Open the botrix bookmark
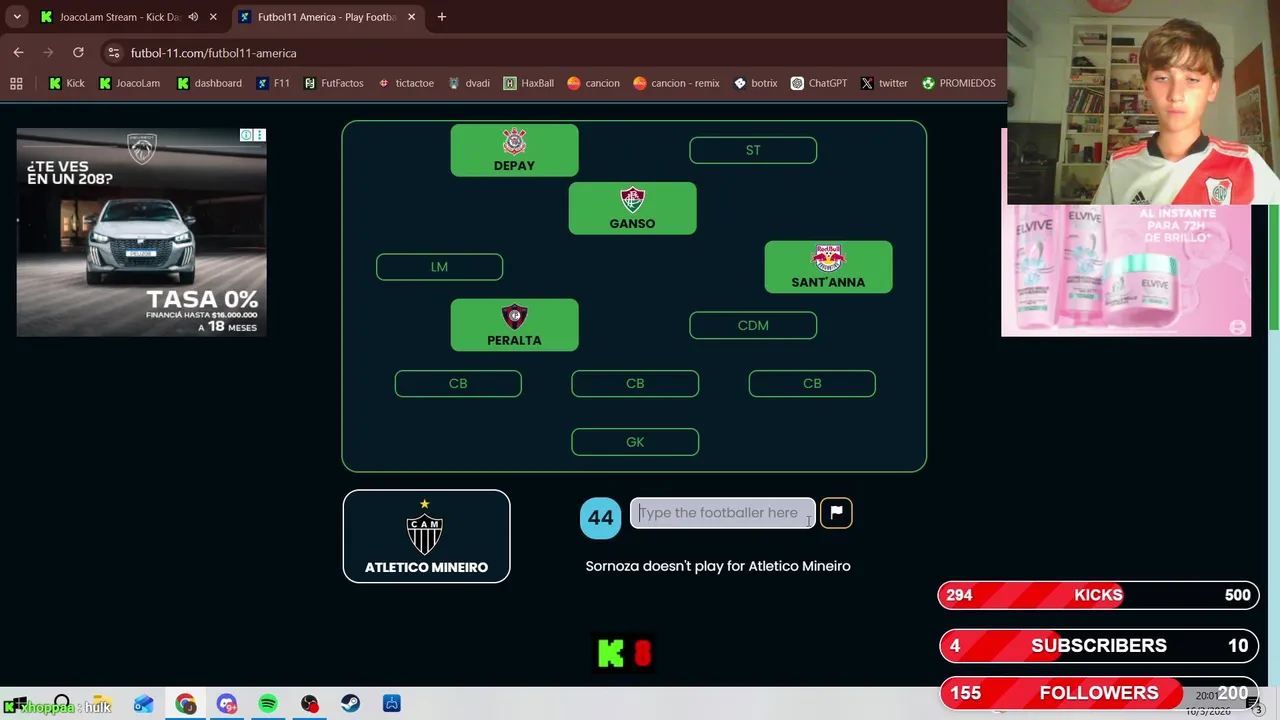The image size is (1280, 720). coord(755,83)
